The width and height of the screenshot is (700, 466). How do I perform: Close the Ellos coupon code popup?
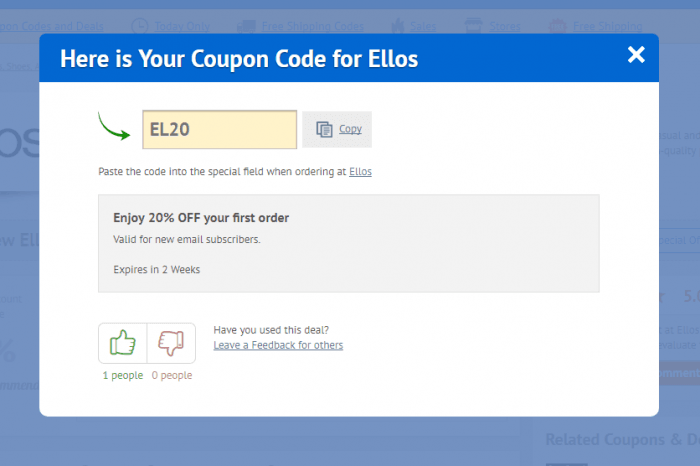point(636,55)
